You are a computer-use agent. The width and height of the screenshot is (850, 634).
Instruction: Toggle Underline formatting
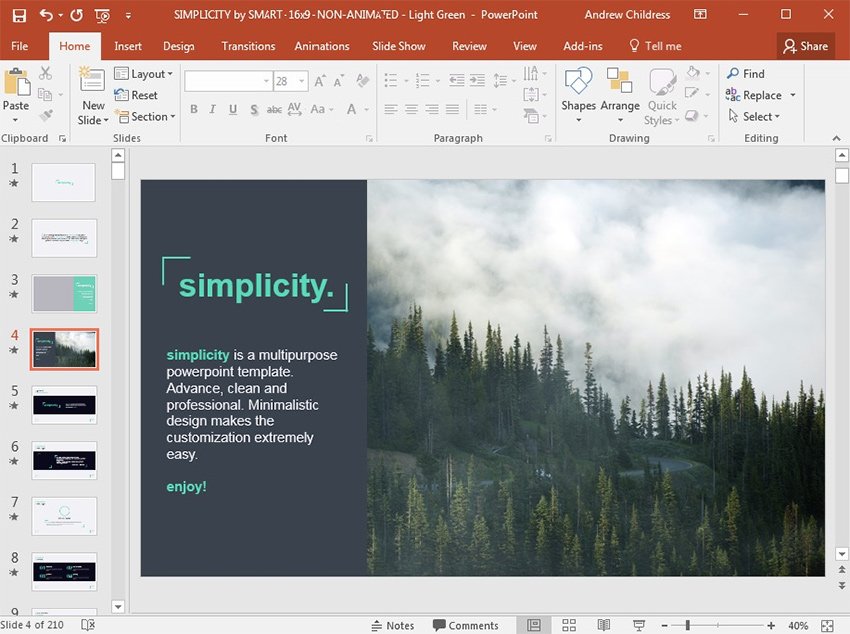point(233,109)
